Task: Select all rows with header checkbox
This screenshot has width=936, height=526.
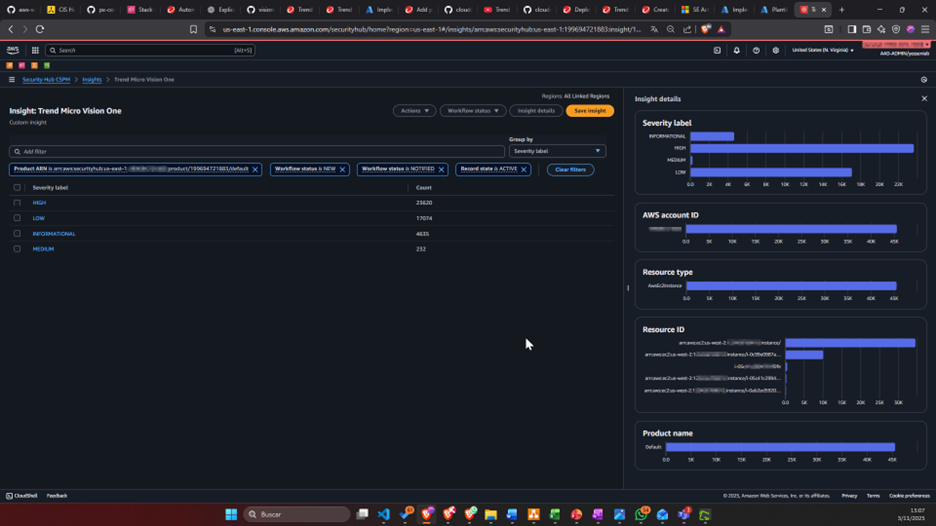Action: click(17, 188)
